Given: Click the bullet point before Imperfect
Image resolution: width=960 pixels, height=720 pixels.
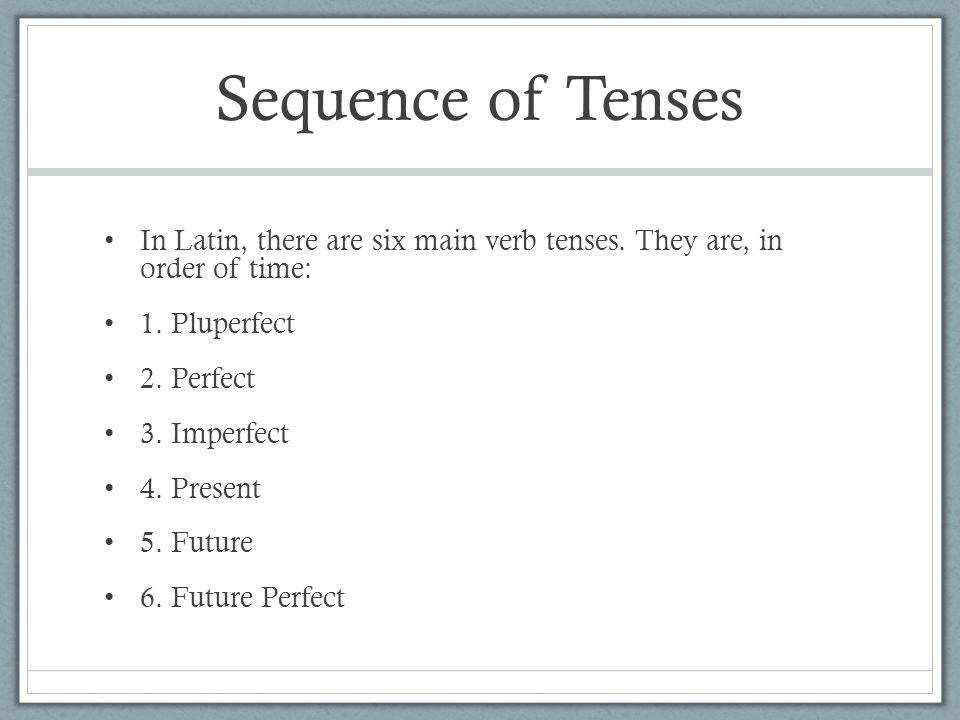Looking at the screenshot, I should coord(110,433).
